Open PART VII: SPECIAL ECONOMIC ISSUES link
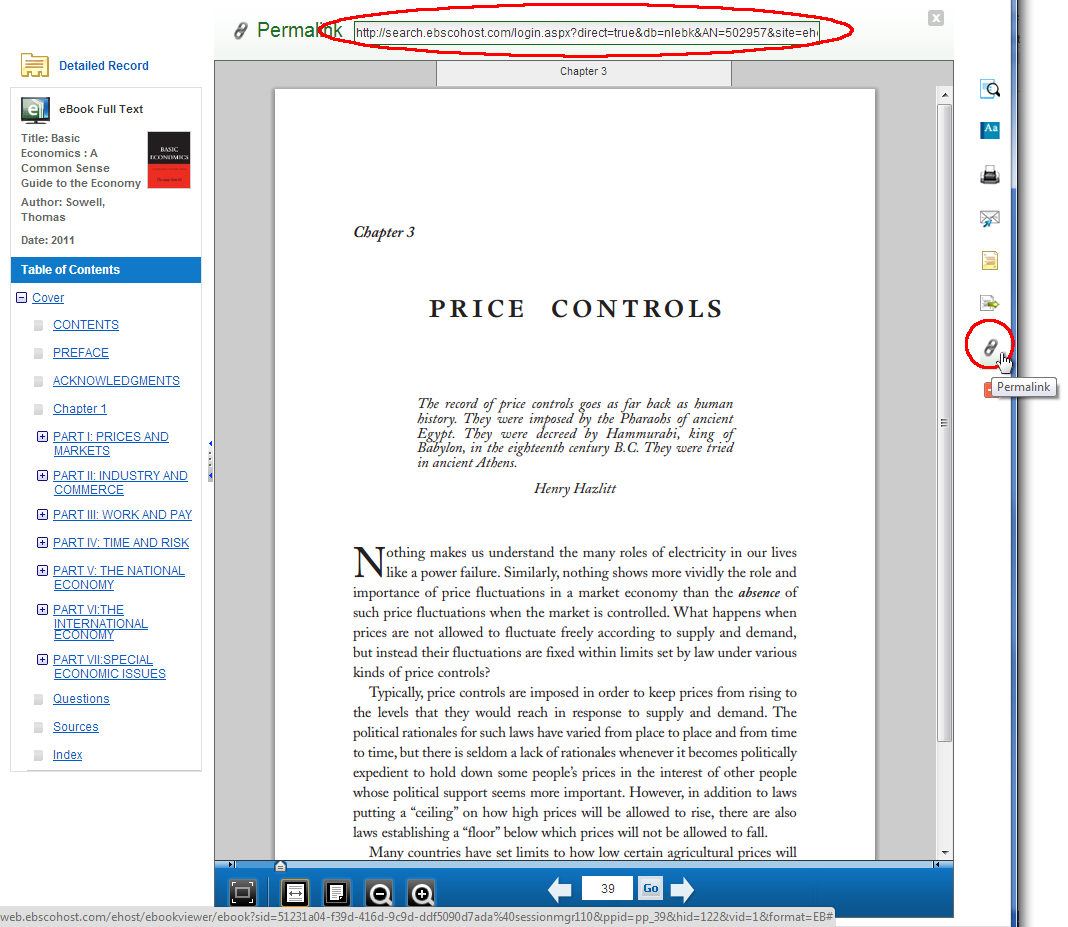 (x=110, y=667)
